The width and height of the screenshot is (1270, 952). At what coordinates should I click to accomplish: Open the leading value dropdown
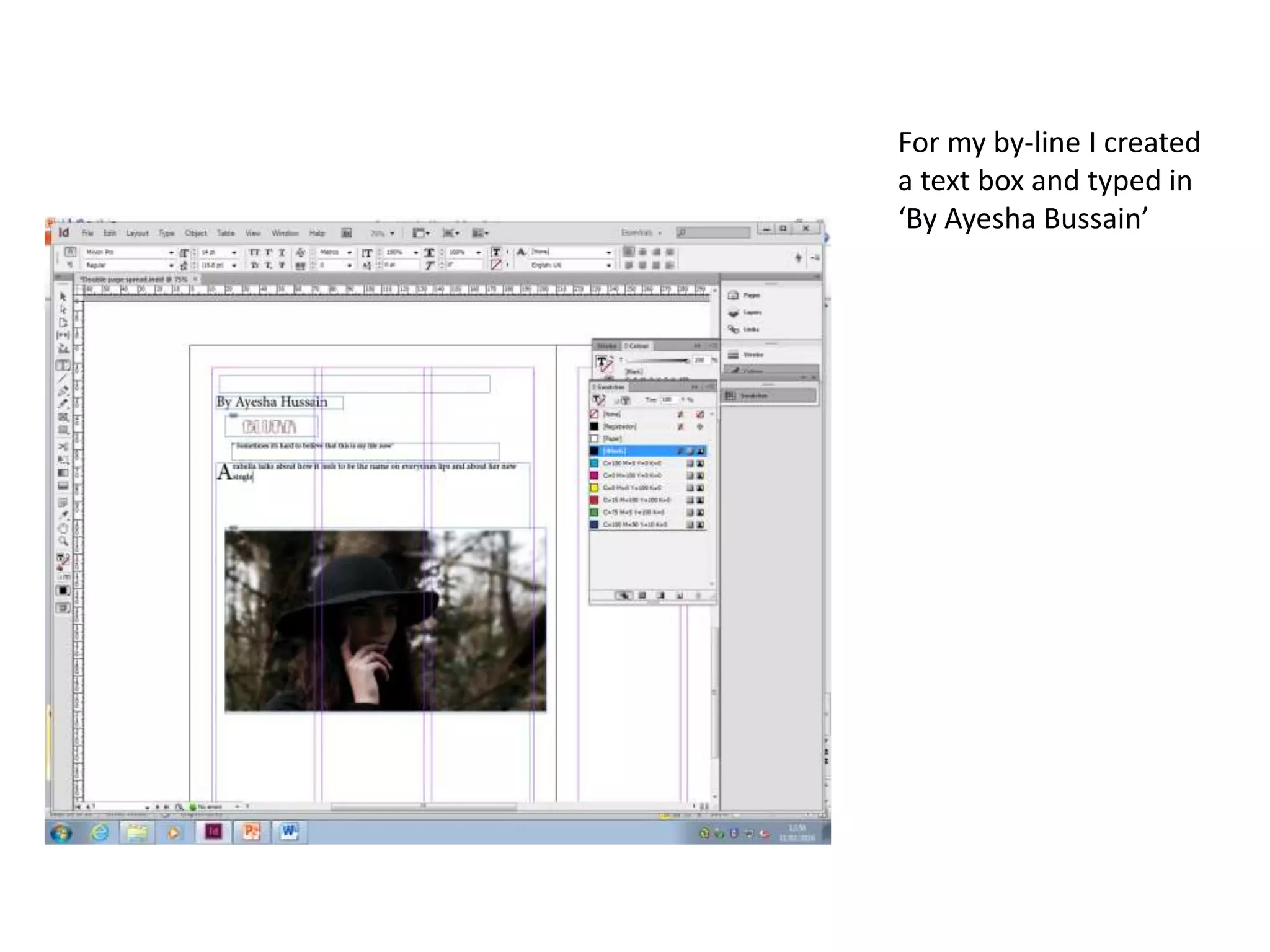pos(234,265)
